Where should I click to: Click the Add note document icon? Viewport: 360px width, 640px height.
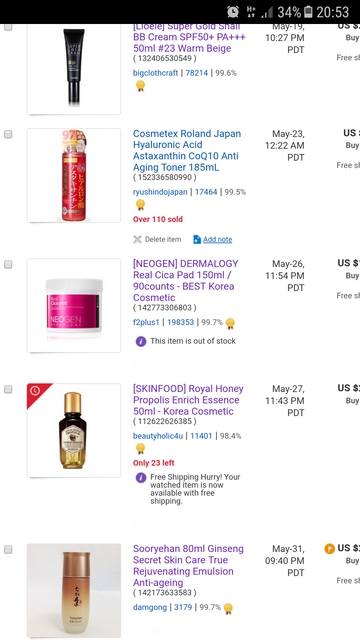pos(197,239)
